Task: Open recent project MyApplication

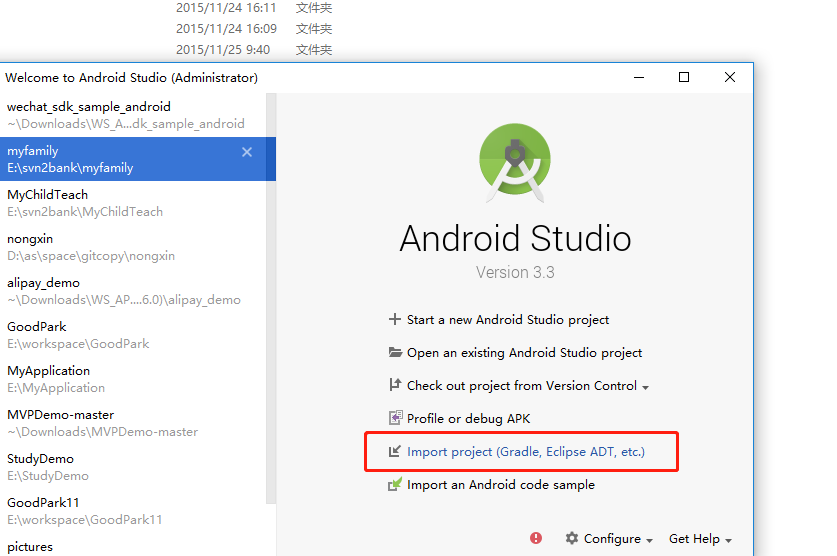Action: (x=133, y=379)
